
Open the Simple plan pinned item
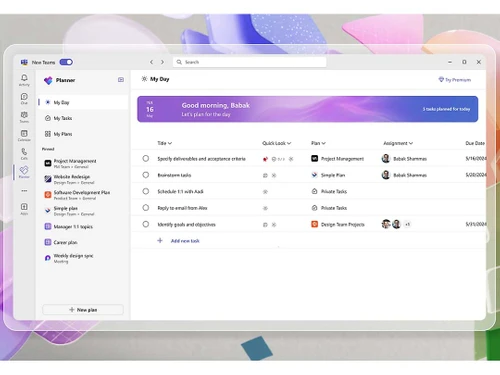pyautogui.click(x=83, y=211)
